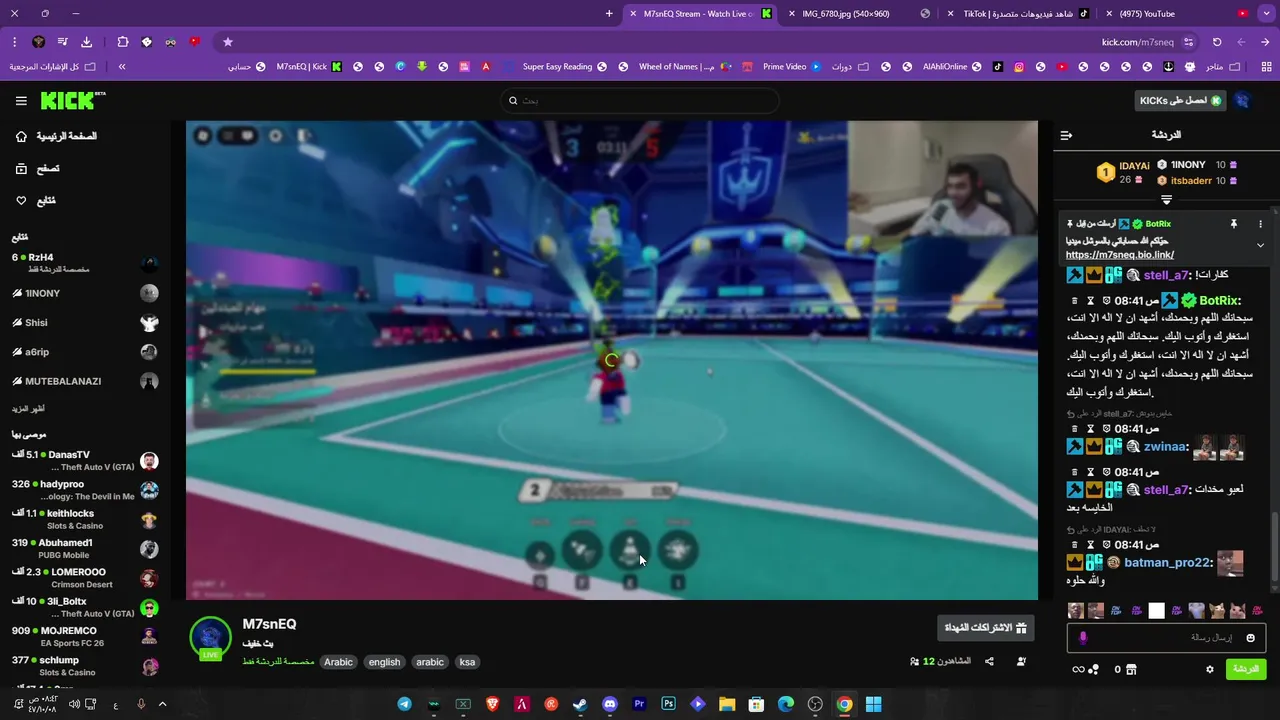Reload the page
This screenshot has width=1280, height=720.
click(1217, 42)
